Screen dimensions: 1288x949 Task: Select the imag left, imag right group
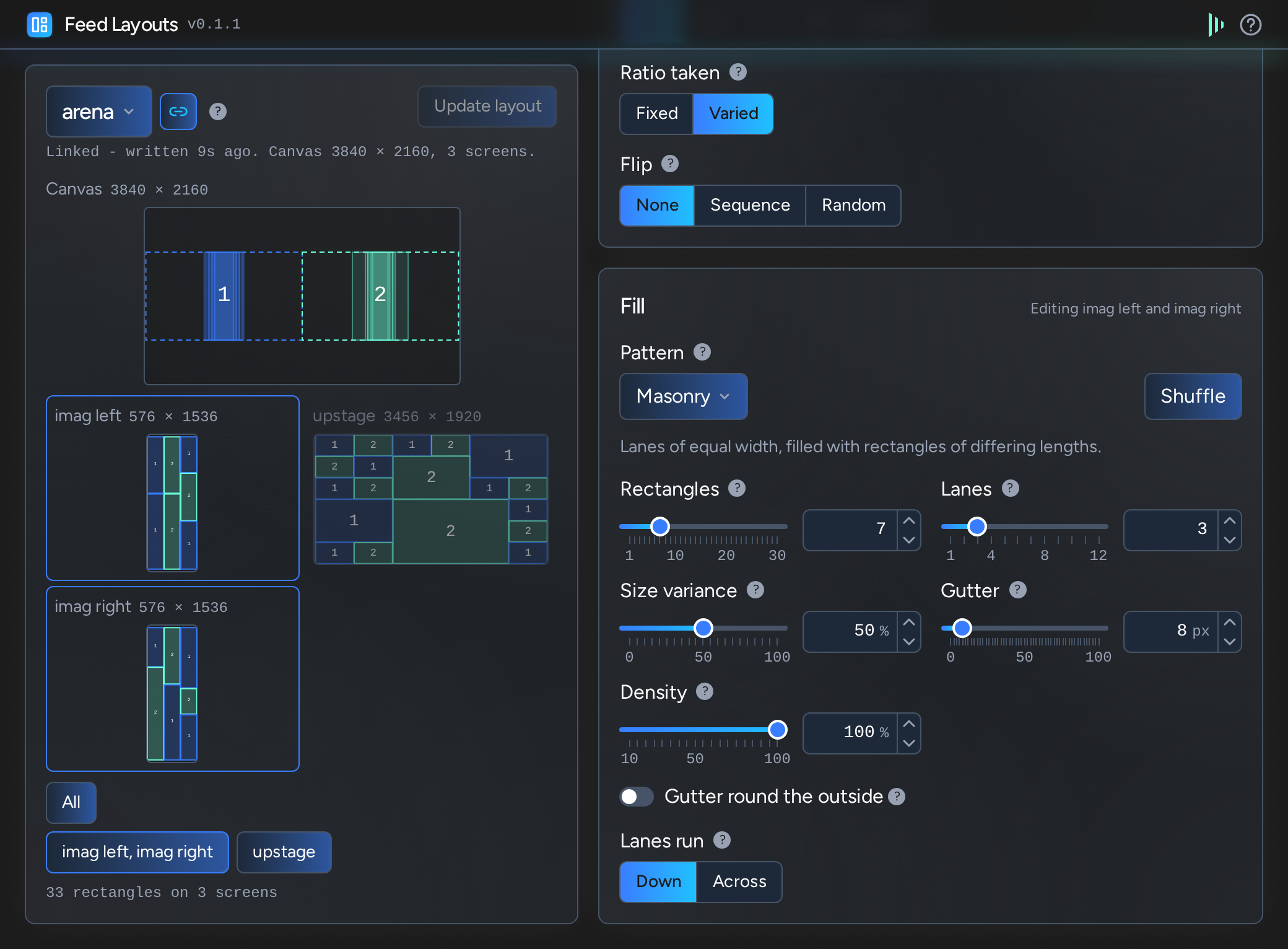point(137,852)
